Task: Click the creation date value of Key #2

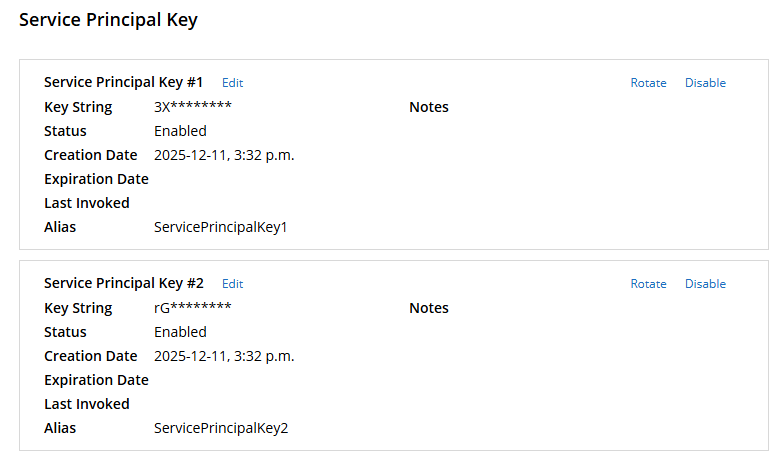Action: (224, 356)
